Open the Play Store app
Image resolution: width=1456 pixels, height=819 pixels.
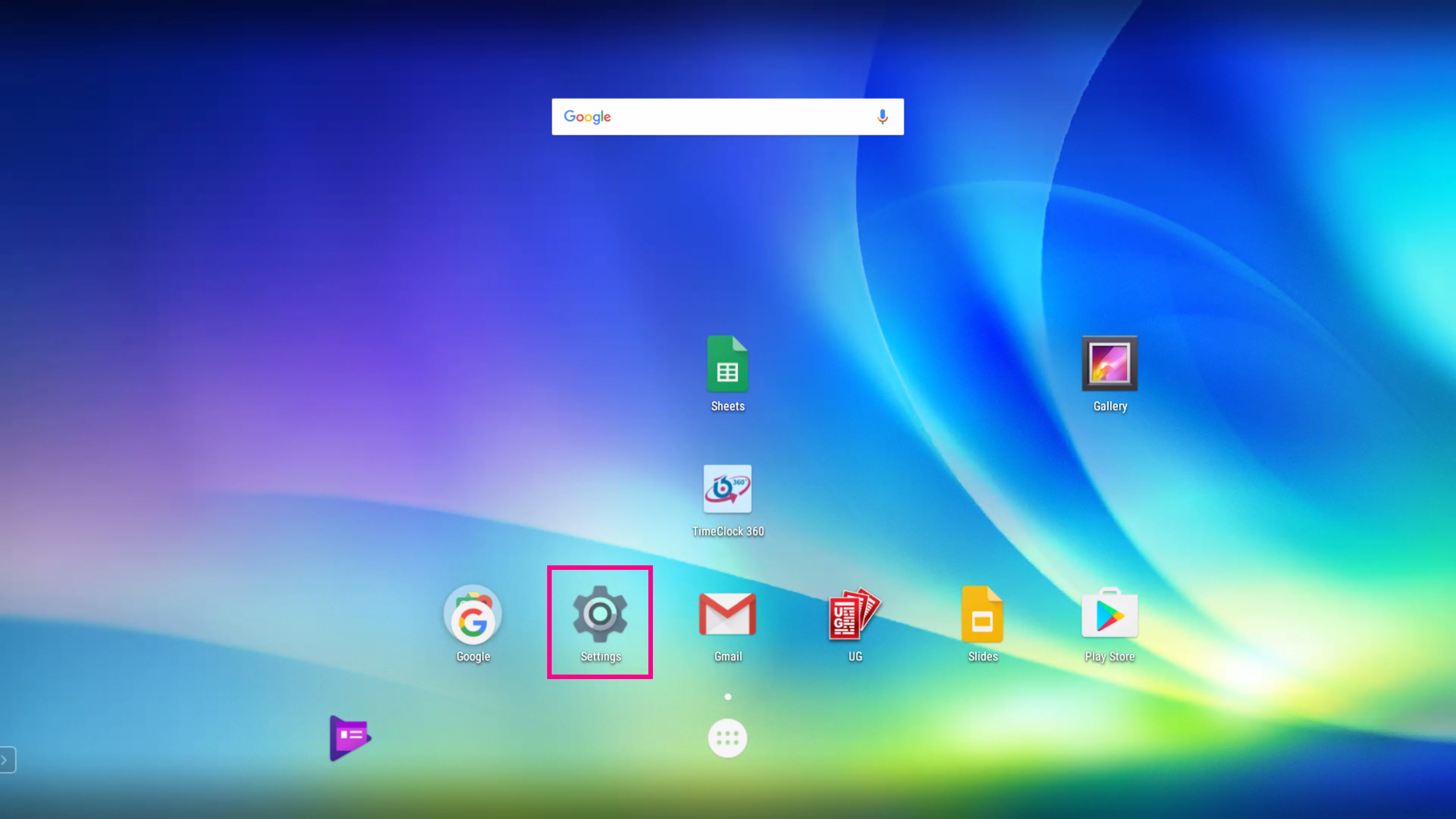click(1110, 614)
